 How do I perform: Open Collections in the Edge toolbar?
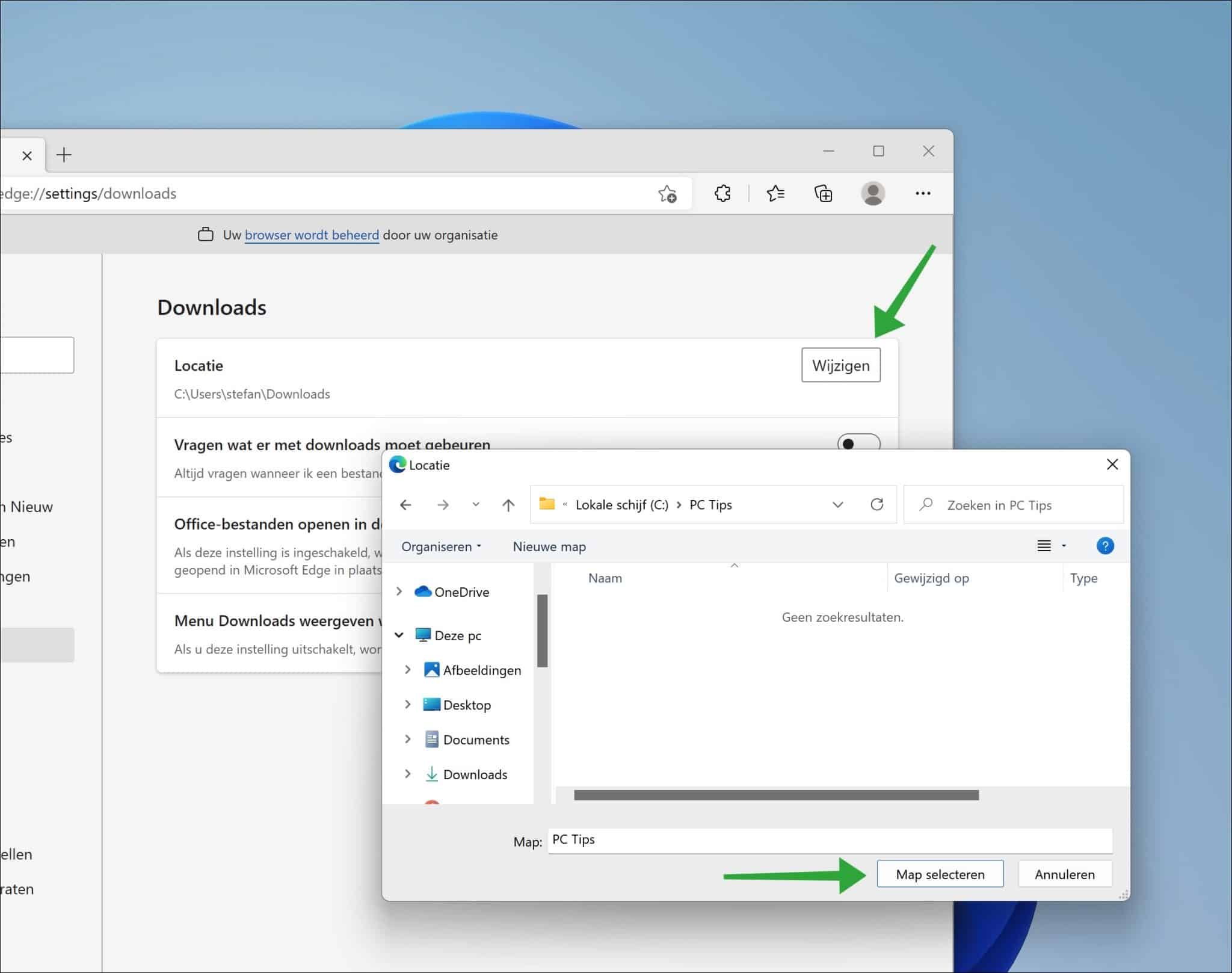[823, 193]
